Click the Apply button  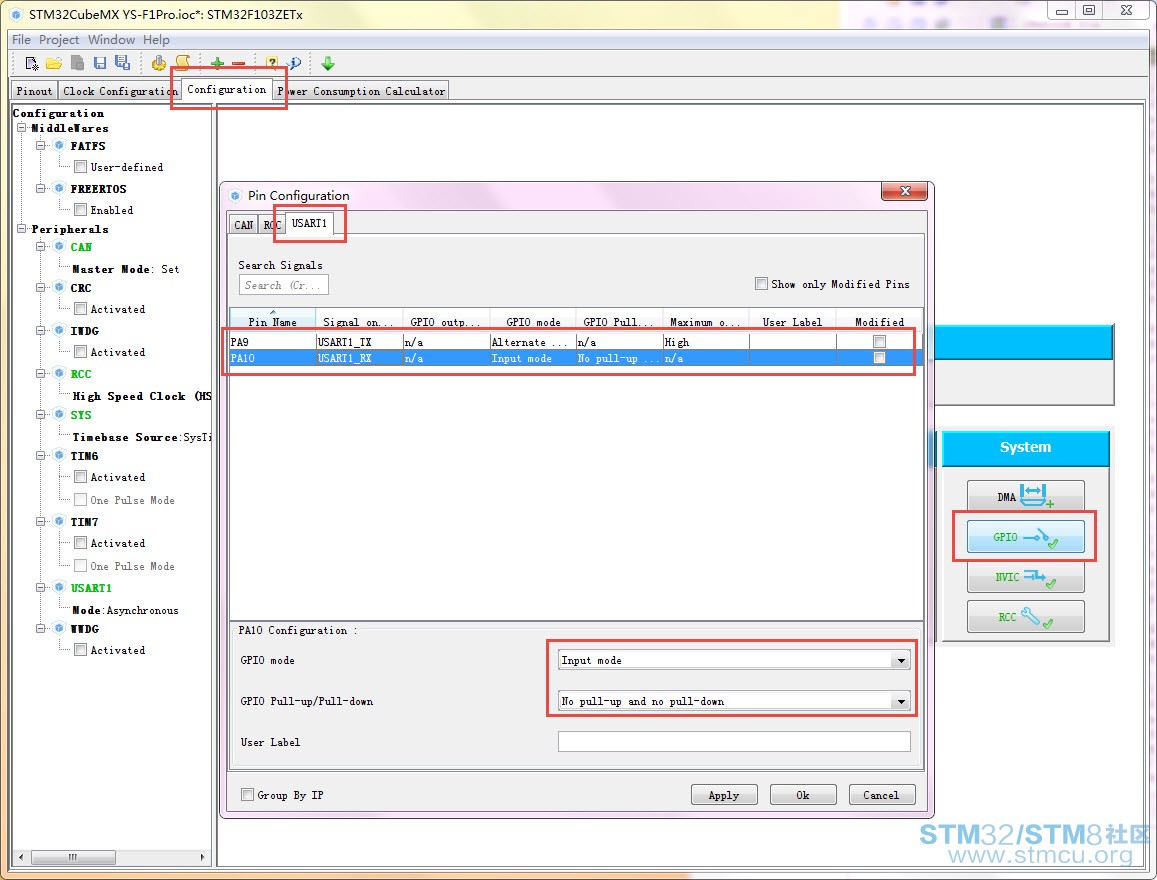[x=724, y=794]
